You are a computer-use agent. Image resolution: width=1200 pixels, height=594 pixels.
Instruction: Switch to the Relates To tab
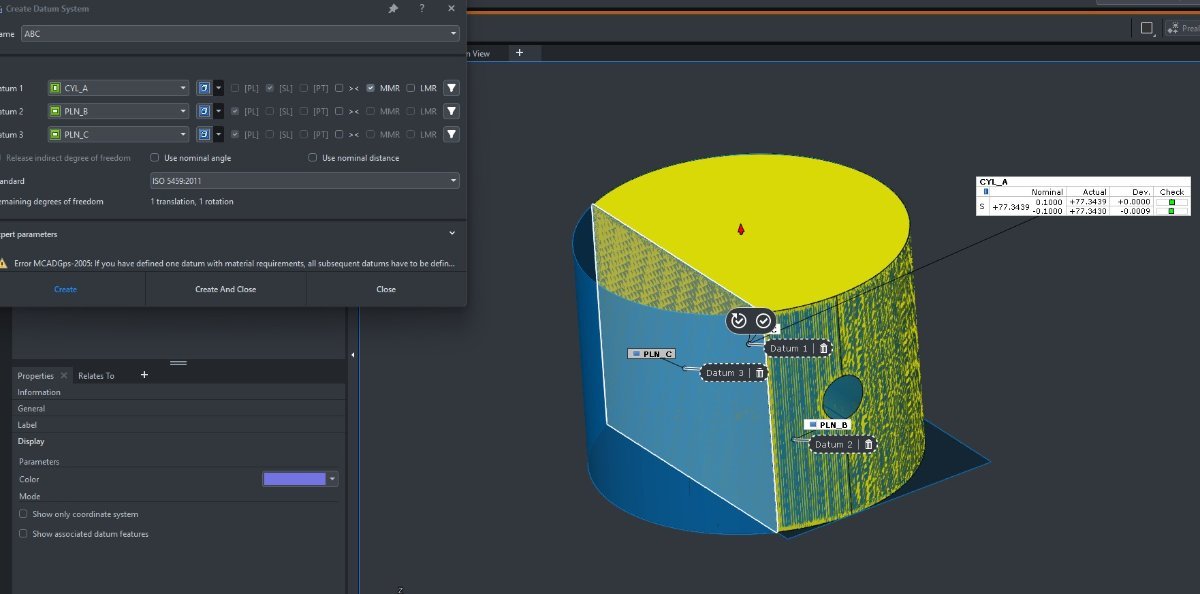tap(96, 376)
